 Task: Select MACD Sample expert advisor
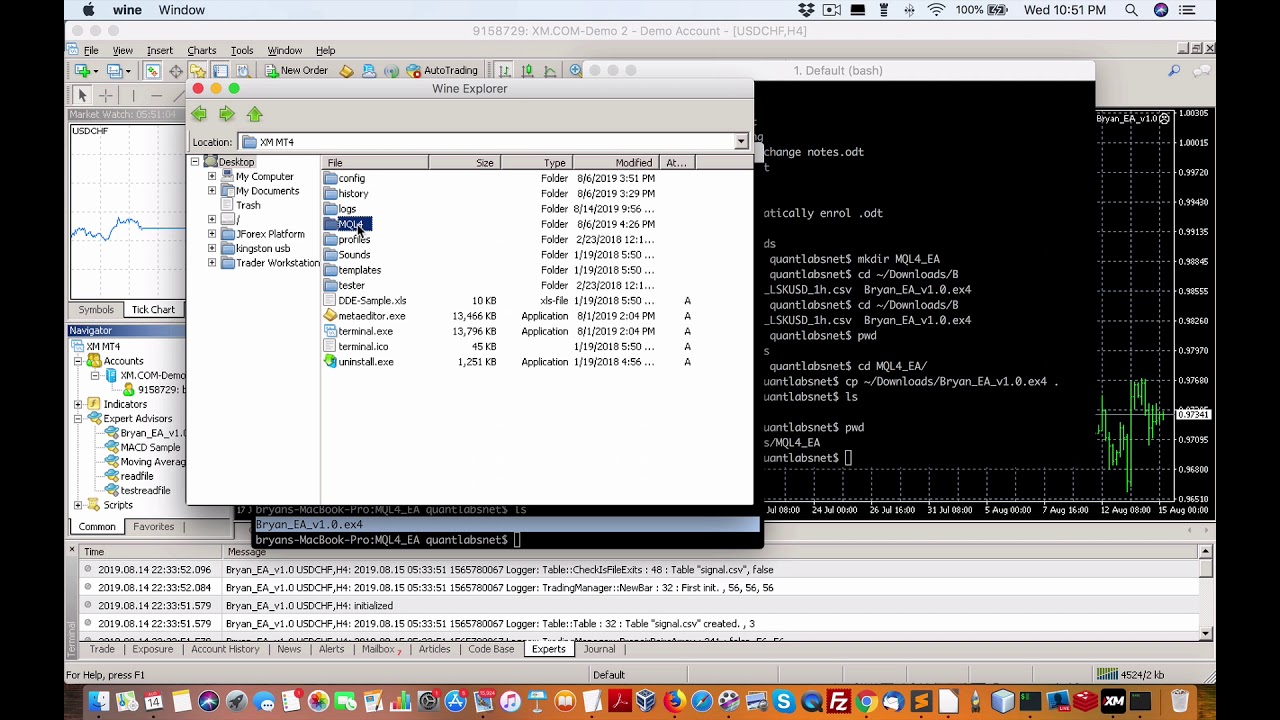142,448
